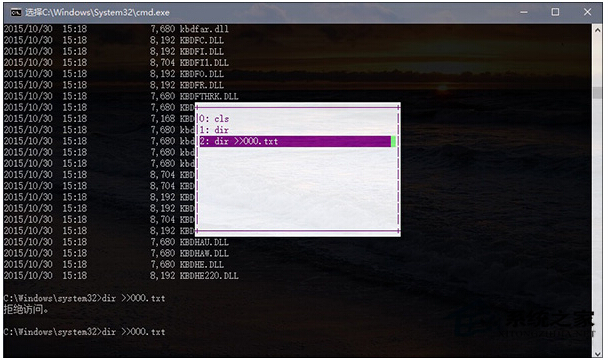Click file name KBDFI.DLL
Screen dimensions: 608x362
pos(202,51)
